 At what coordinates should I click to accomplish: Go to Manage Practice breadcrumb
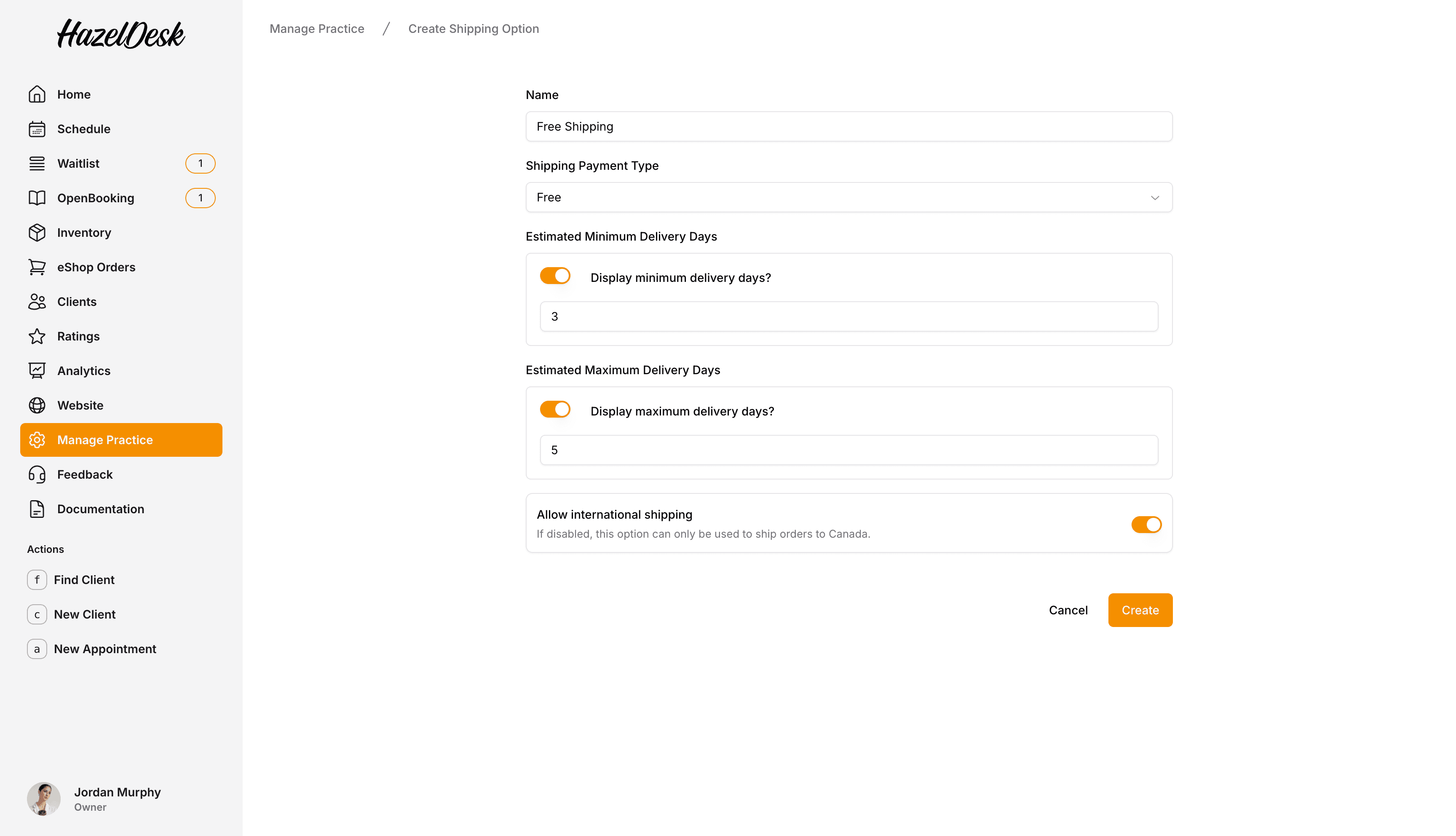coord(316,28)
